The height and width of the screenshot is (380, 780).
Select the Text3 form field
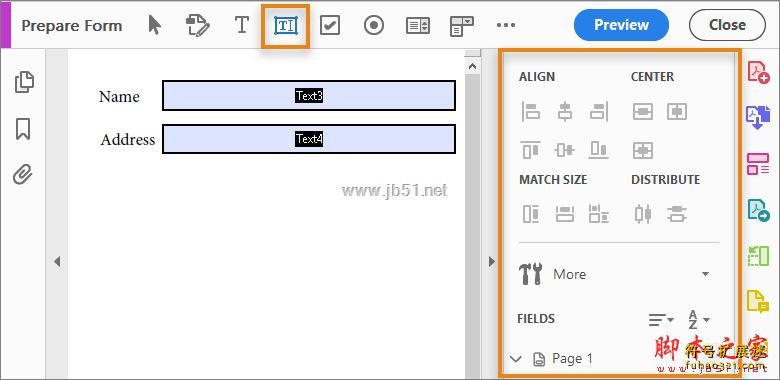pos(309,95)
